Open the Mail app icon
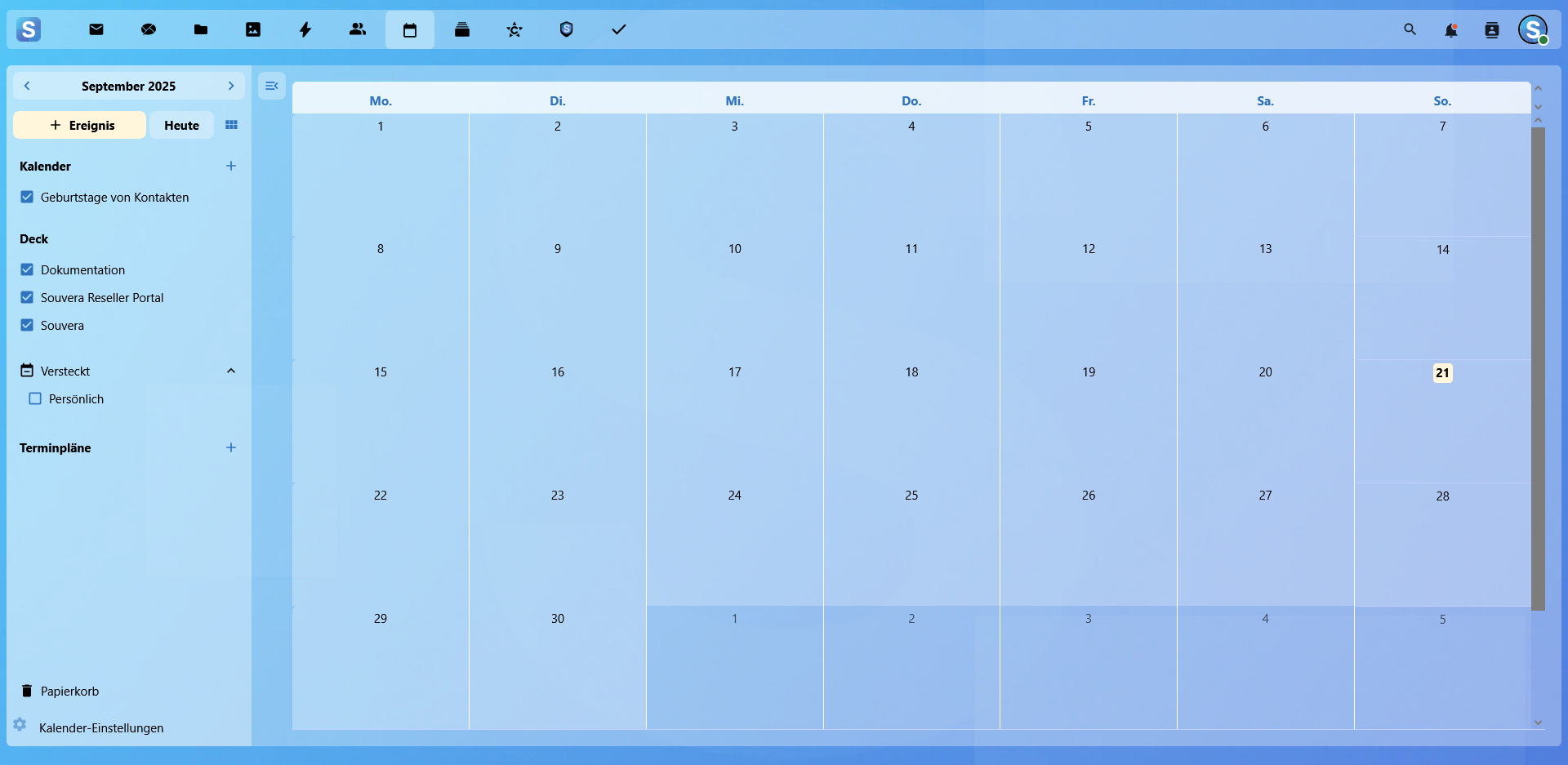The image size is (1568, 765). click(96, 29)
